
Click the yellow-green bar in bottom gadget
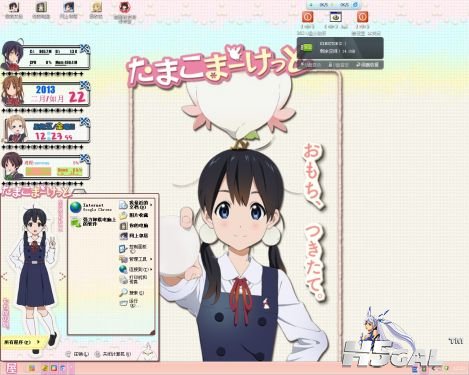coord(69,171)
